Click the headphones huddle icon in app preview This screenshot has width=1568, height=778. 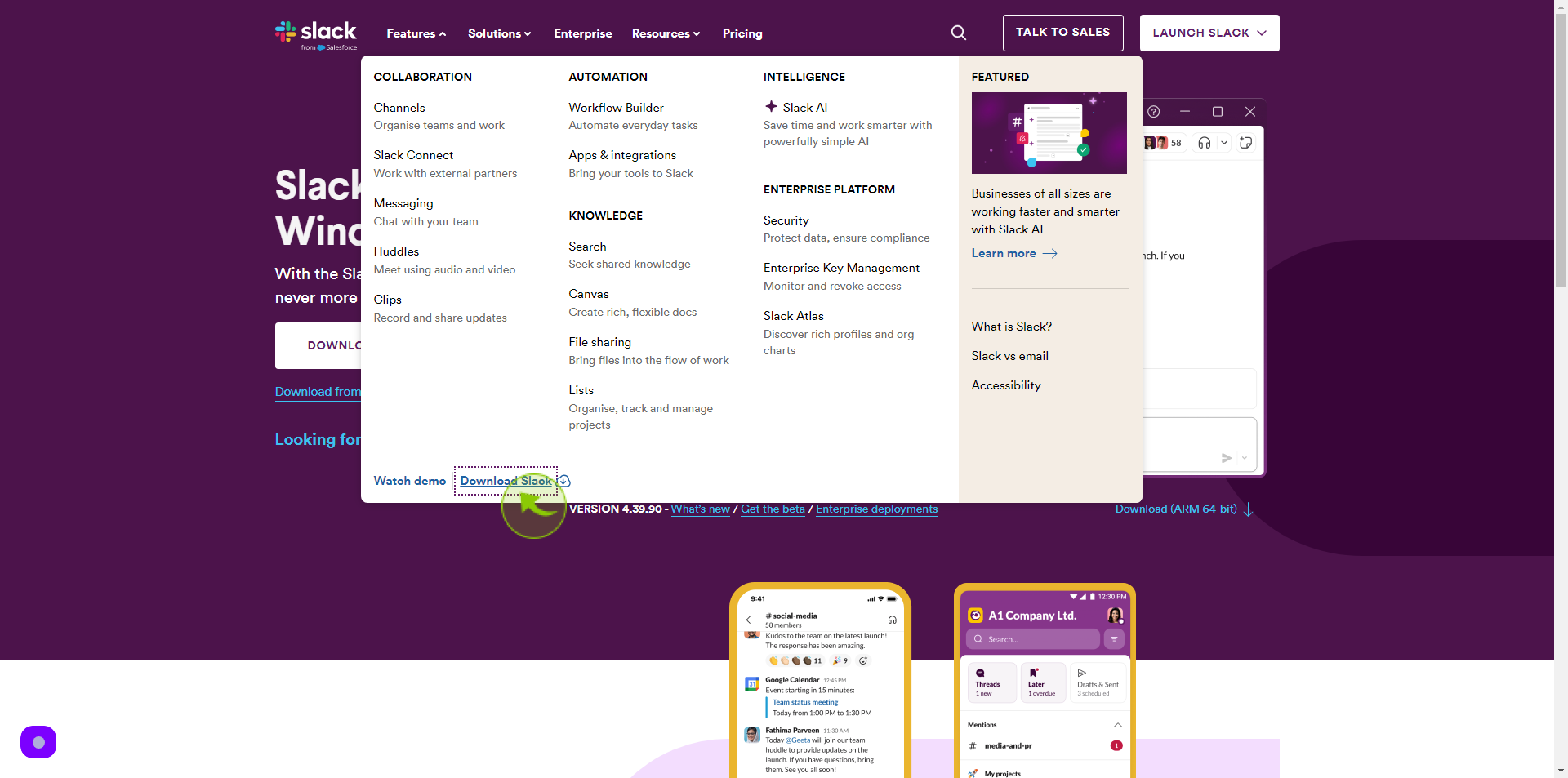[1204, 143]
